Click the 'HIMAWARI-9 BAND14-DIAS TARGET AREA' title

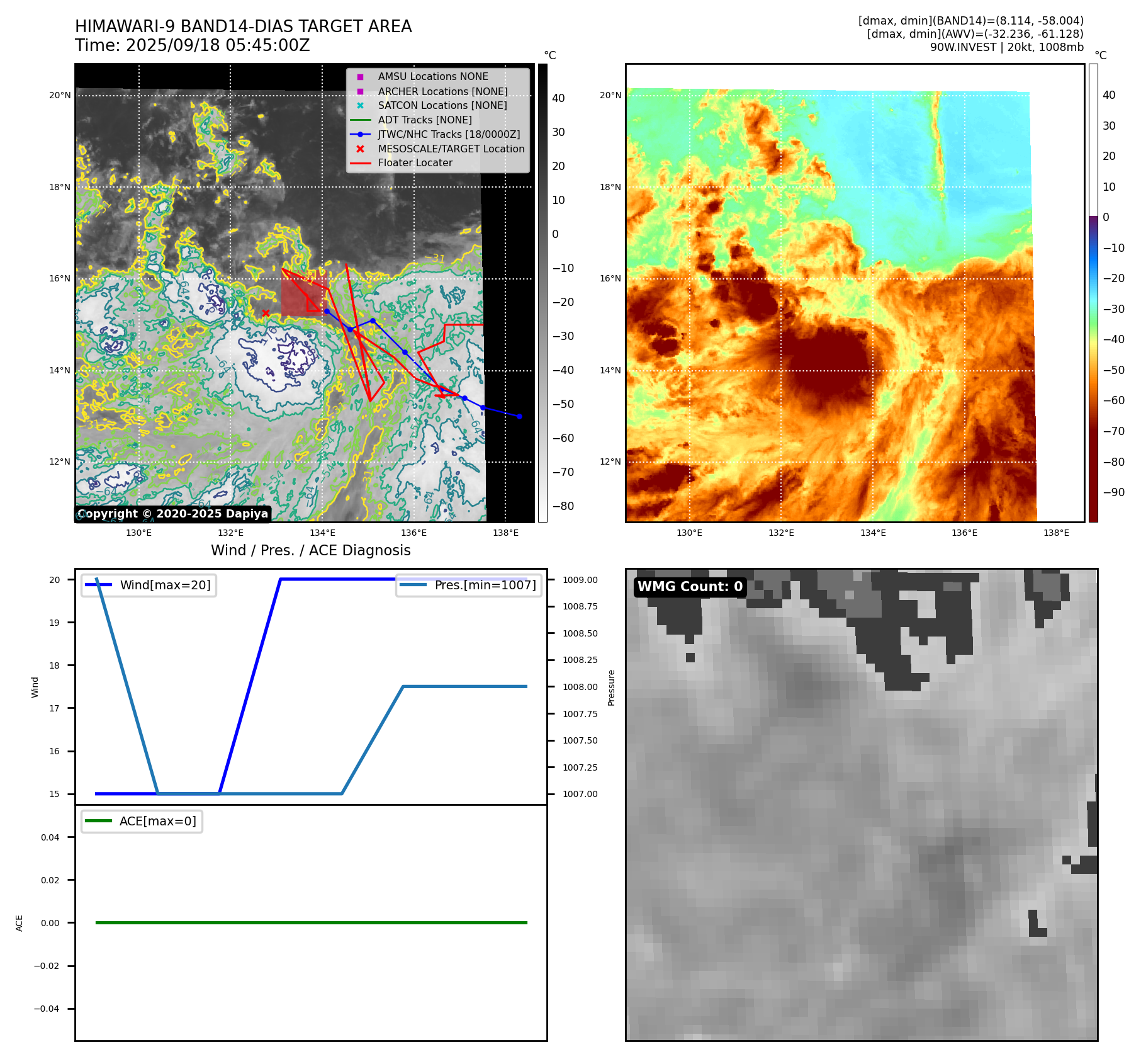click(244, 26)
